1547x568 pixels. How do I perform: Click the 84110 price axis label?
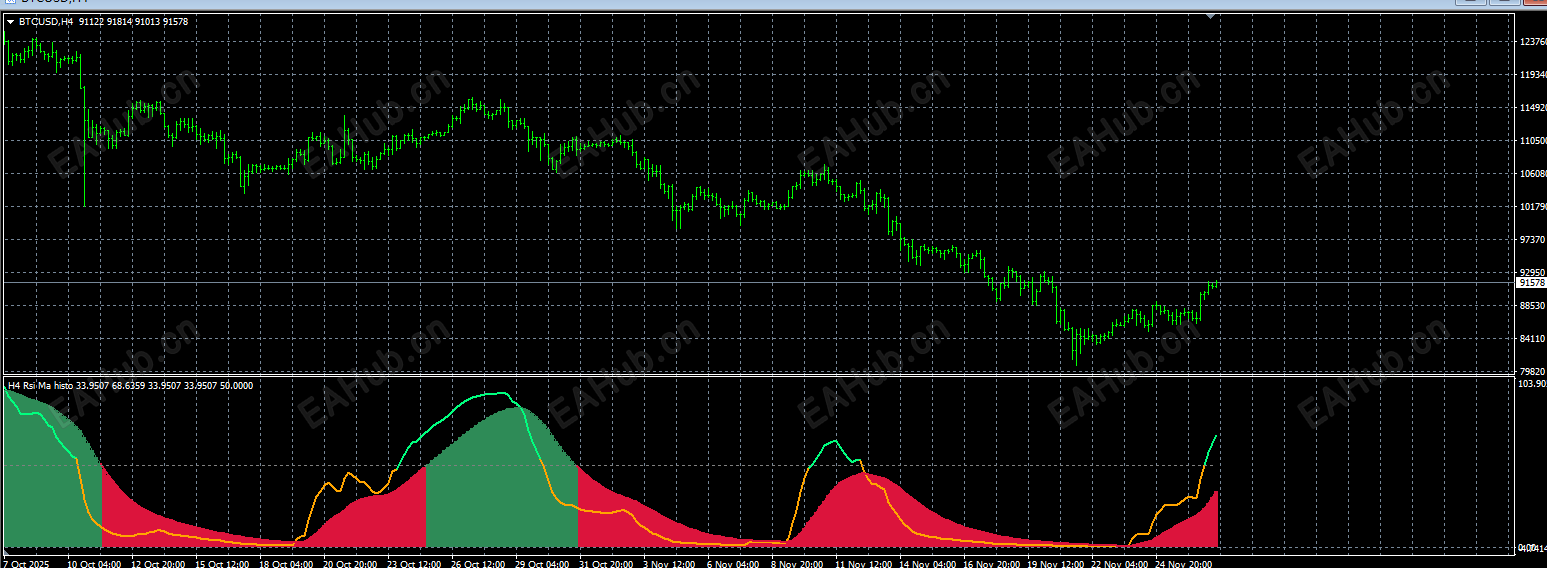[1533, 339]
